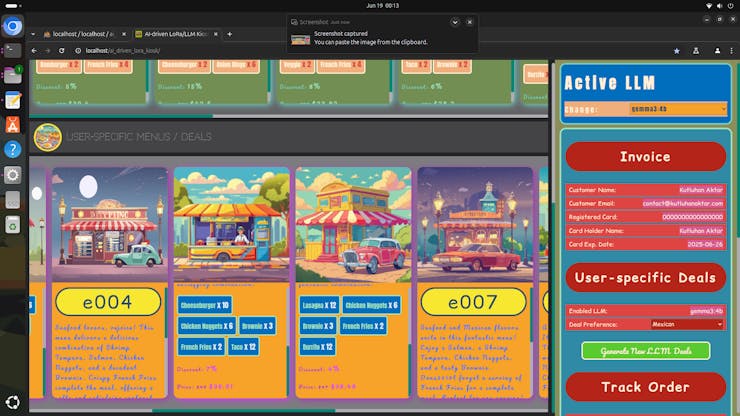Open the text editor icon in dock
Viewport: 740px width, 416px height.
(x=13, y=100)
